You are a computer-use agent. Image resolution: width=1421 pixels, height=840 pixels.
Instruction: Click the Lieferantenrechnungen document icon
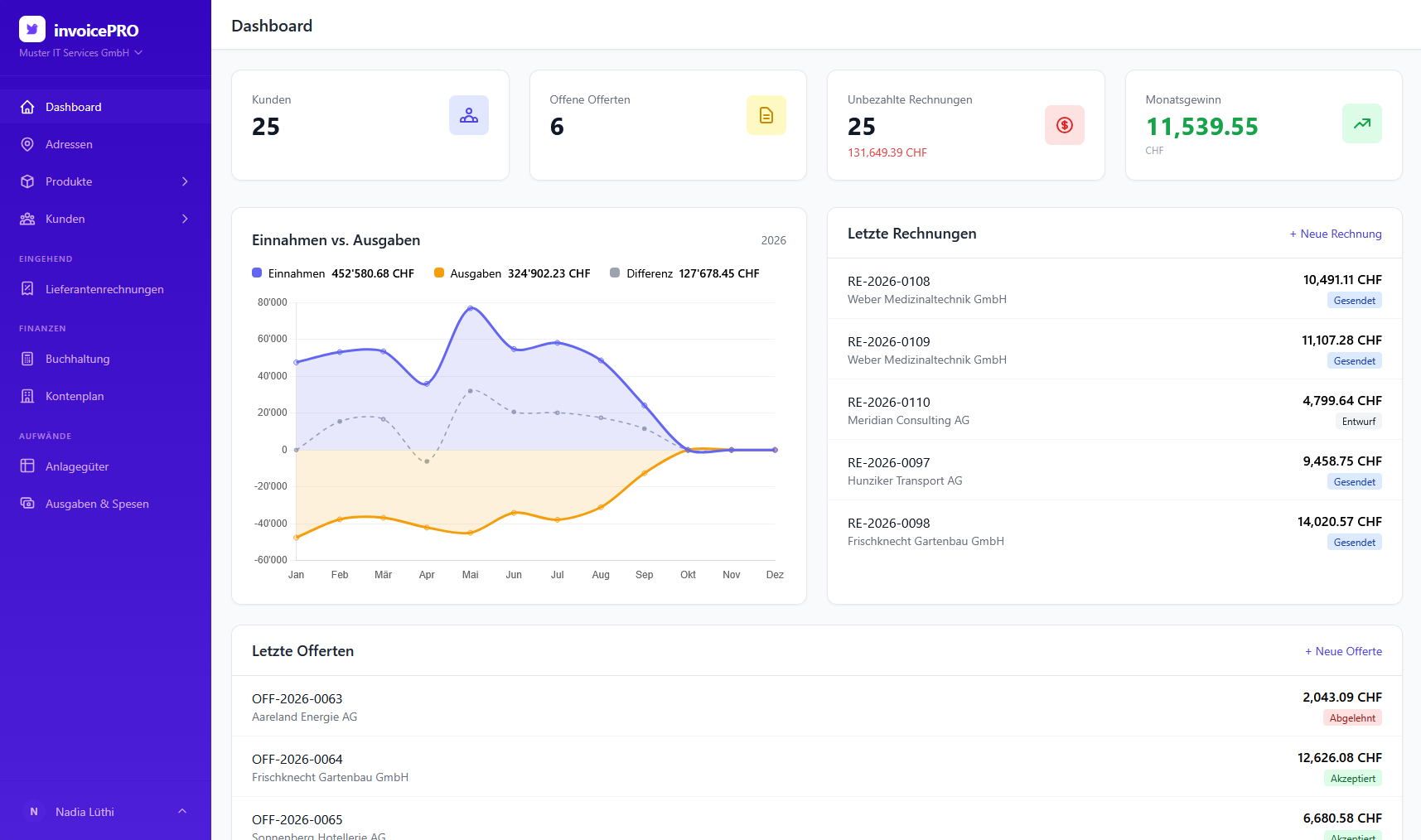[27, 289]
